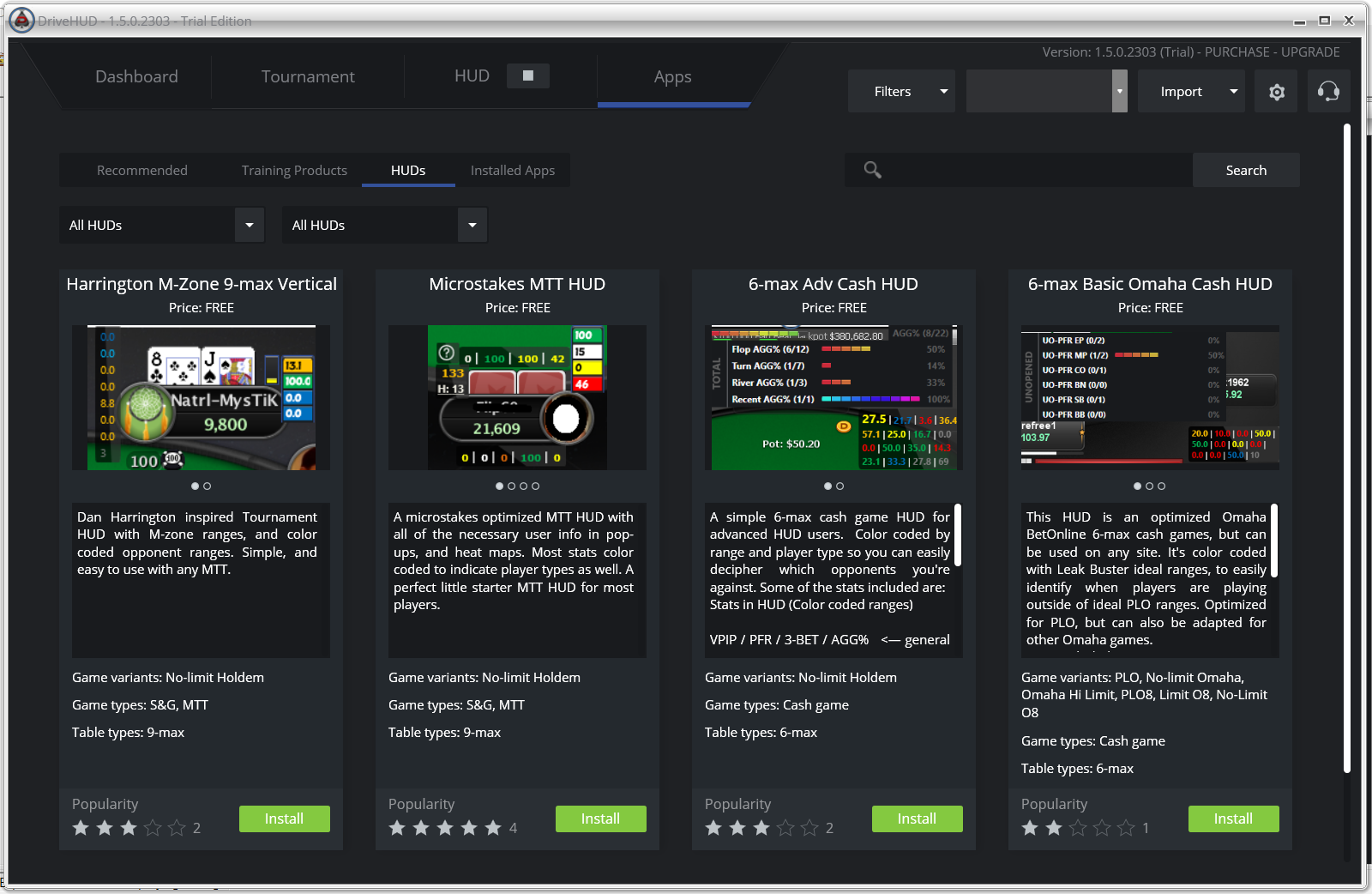The height and width of the screenshot is (894, 1372).
Task: Click the PURCHASE link in version text
Action: 1237,52
